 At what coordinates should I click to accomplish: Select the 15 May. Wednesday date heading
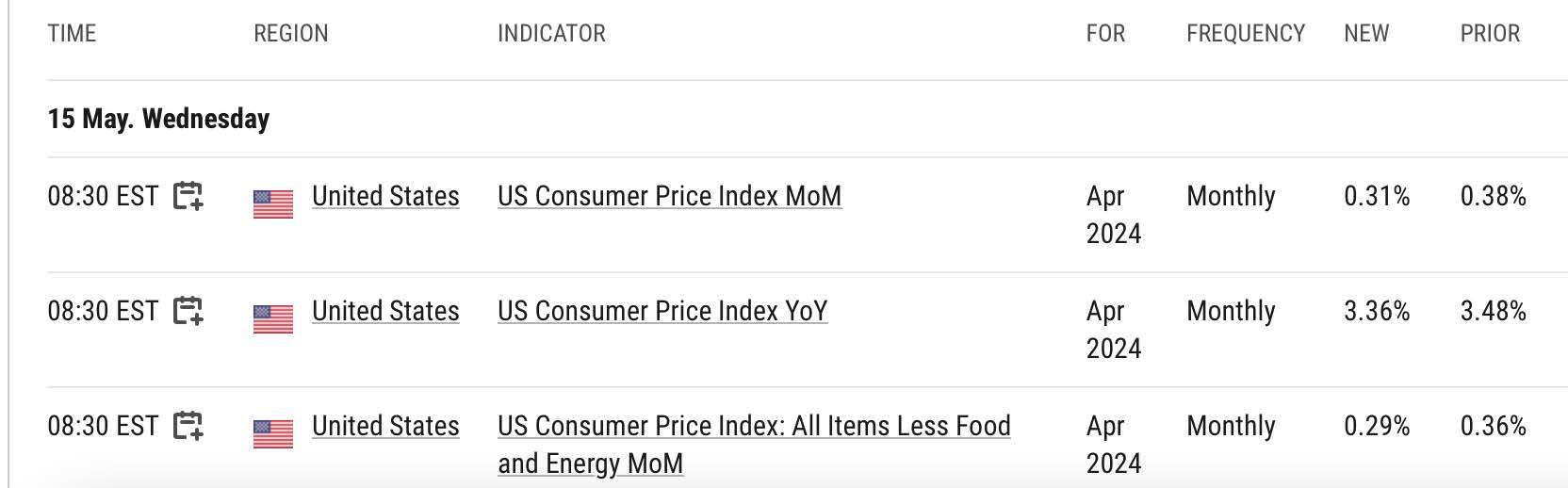pos(158,119)
